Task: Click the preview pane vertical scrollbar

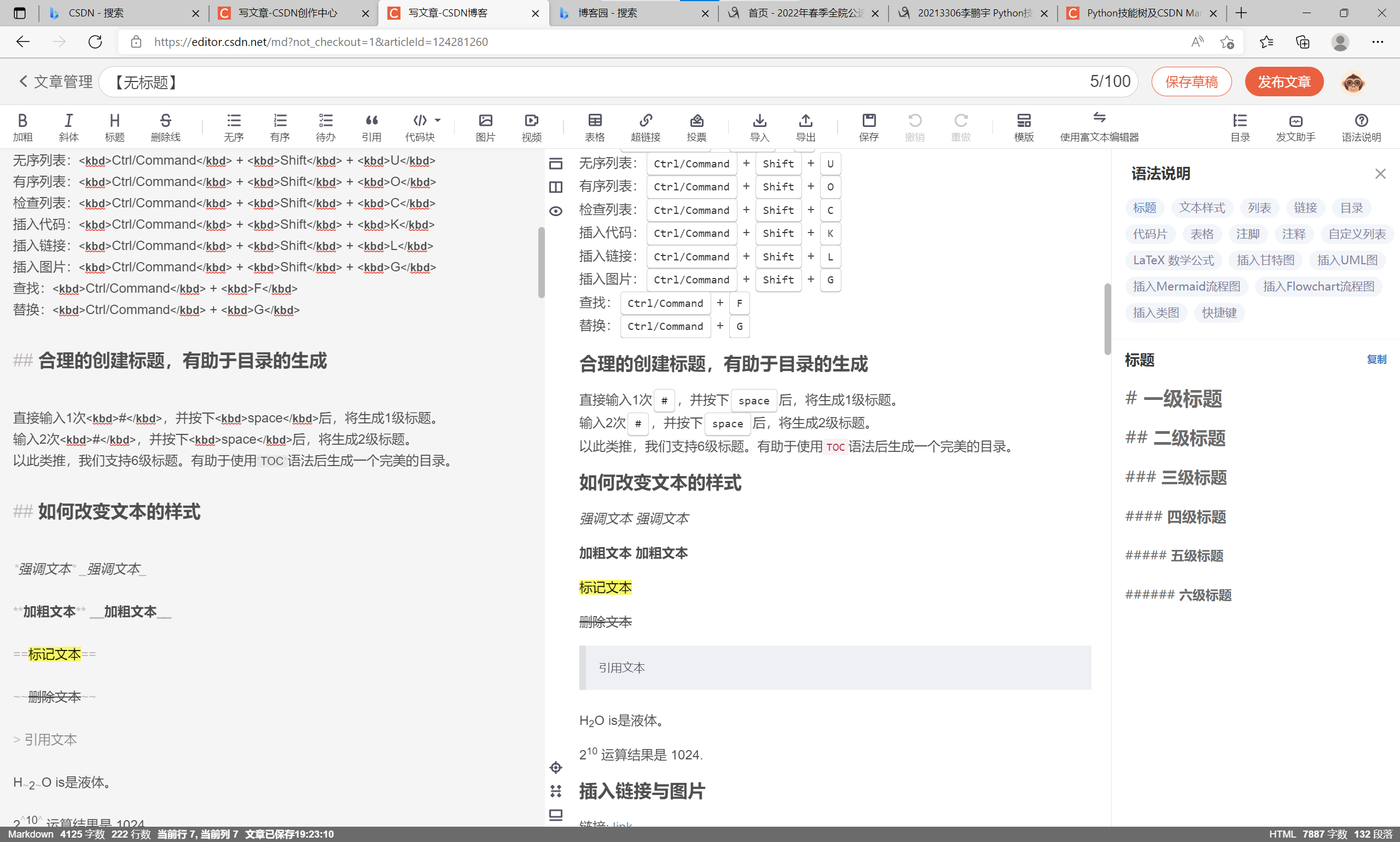Action: pos(1107,318)
